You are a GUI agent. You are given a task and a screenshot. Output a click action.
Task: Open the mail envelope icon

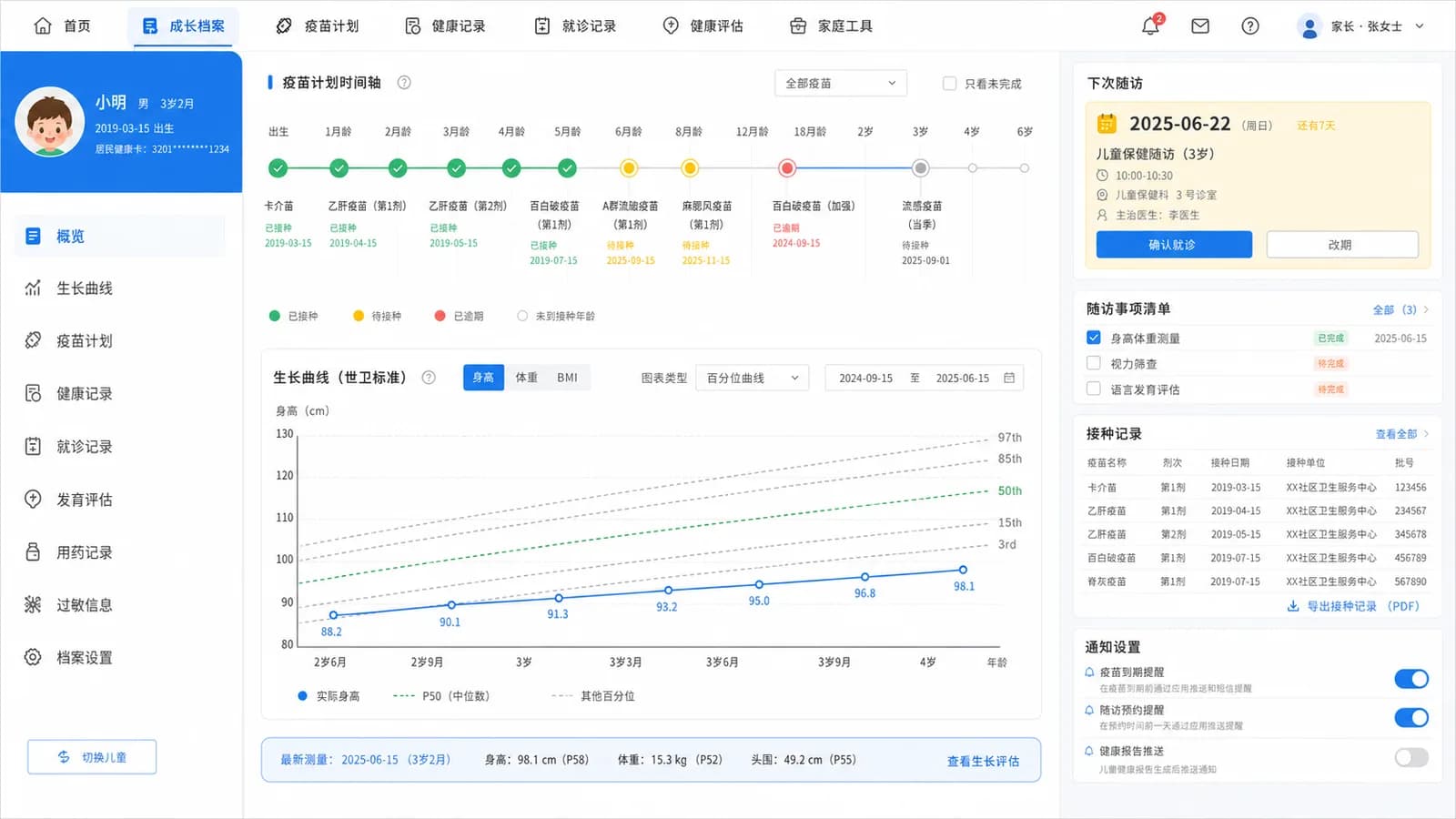pyautogui.click(x=1200, y=25)
